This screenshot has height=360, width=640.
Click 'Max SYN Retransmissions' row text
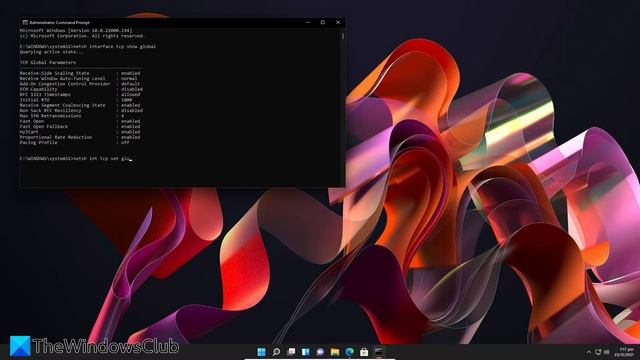(50, 116)
